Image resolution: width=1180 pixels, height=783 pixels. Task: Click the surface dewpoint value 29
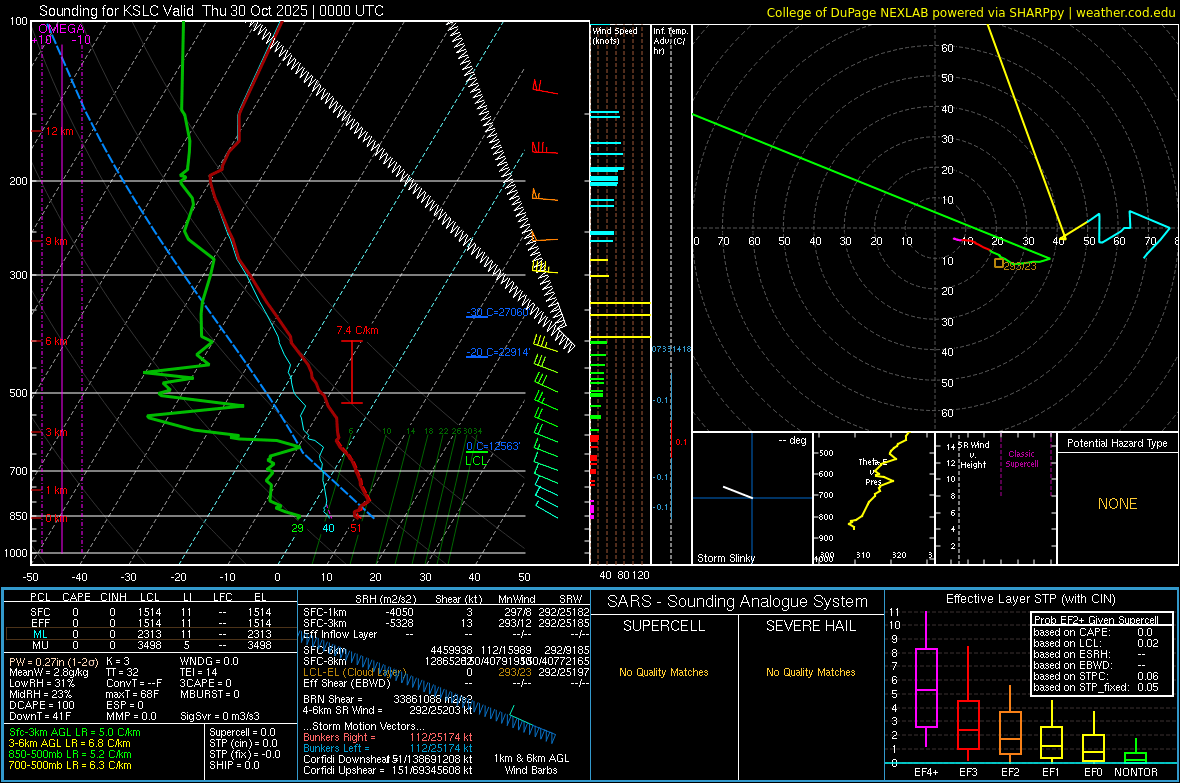tap(297, 528)
